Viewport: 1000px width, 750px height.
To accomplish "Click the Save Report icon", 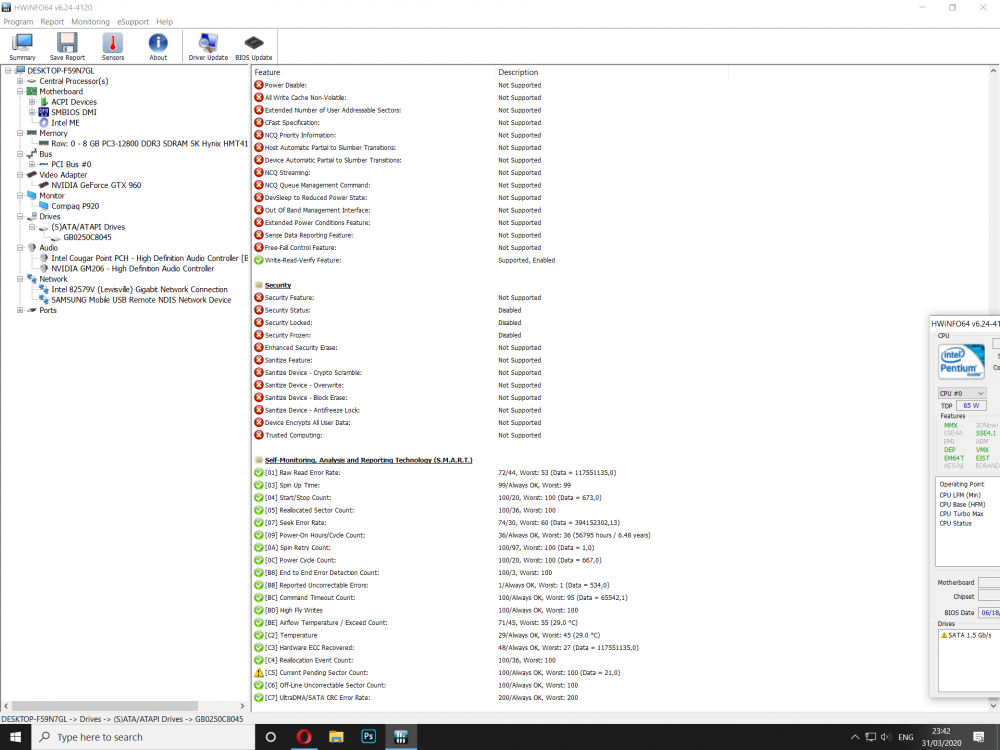I will (67, 47).
